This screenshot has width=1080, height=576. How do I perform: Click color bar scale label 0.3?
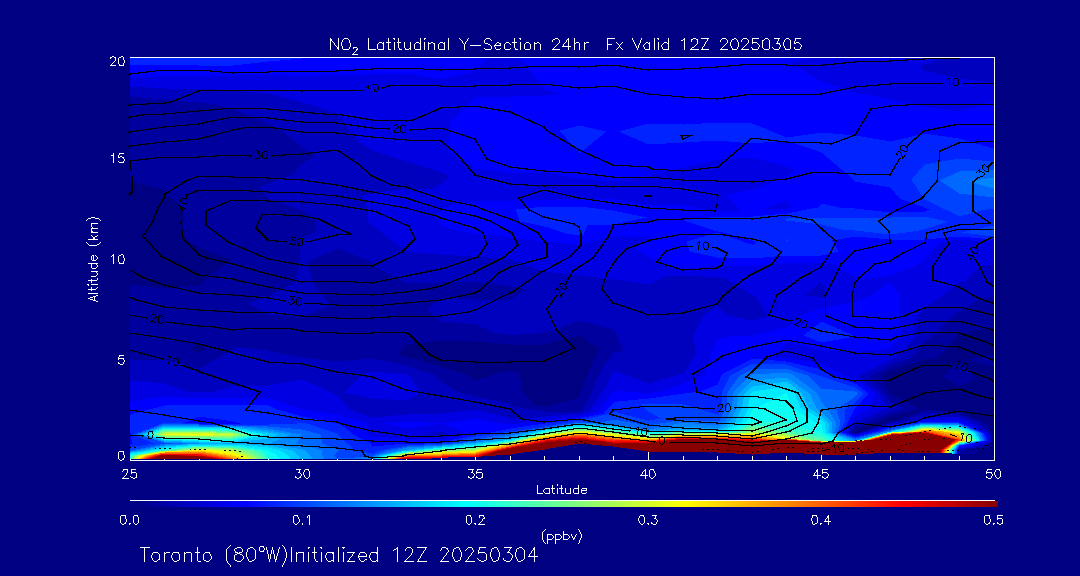point(648,521)
